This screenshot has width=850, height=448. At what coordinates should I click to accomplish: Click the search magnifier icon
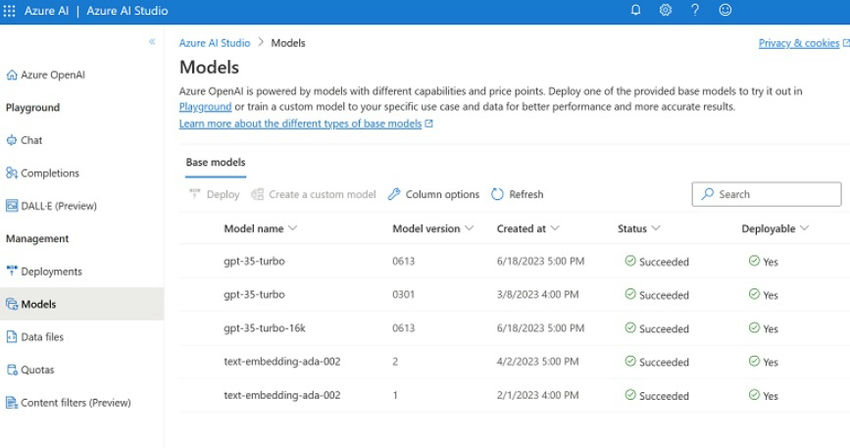[x=707, y=194]
